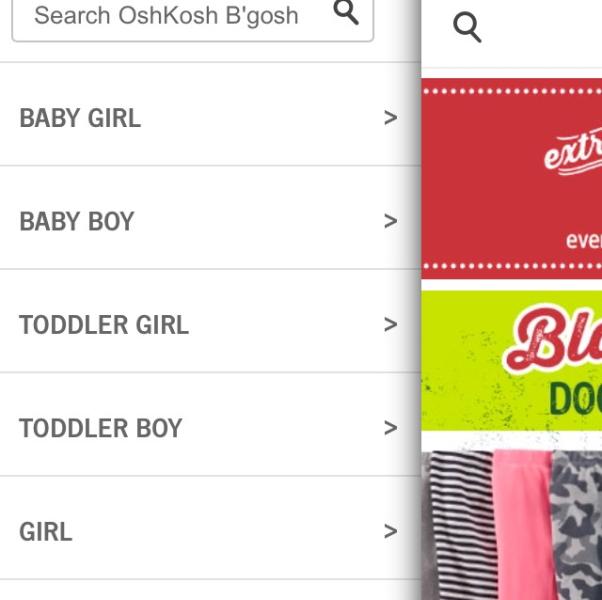Expand the TODDLER GIRL chevron arrow
Image resolution: width=602 pixels, height=600 pixels.
(391, 325)
